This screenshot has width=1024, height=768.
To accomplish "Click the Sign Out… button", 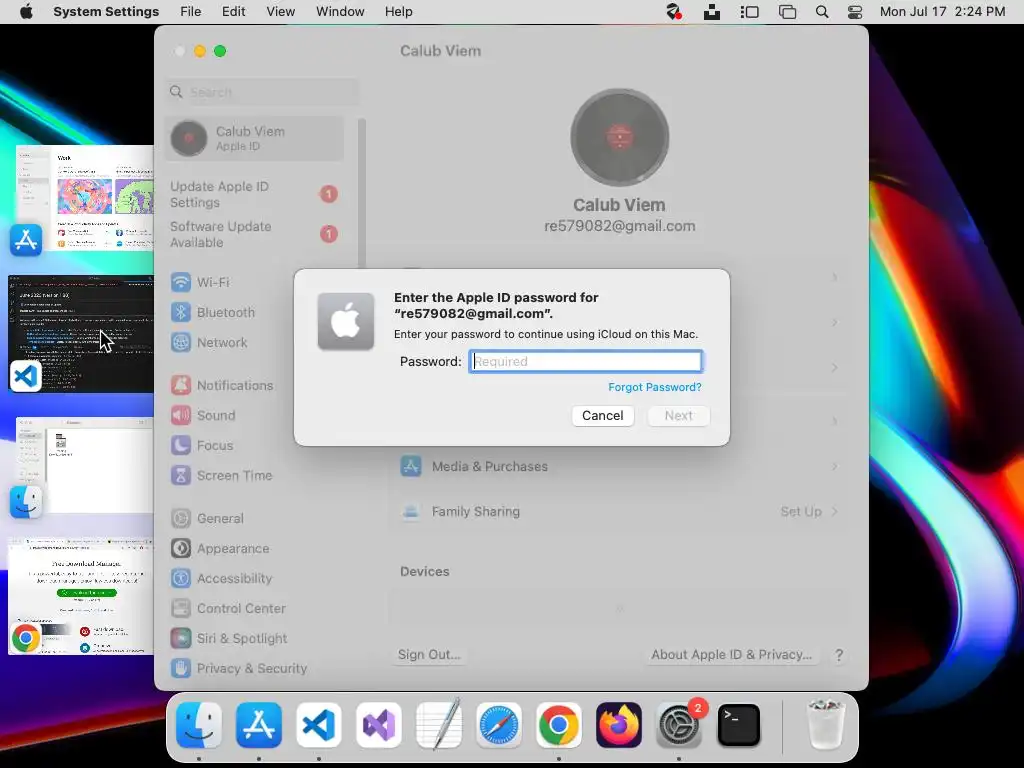I will (429, 654).
